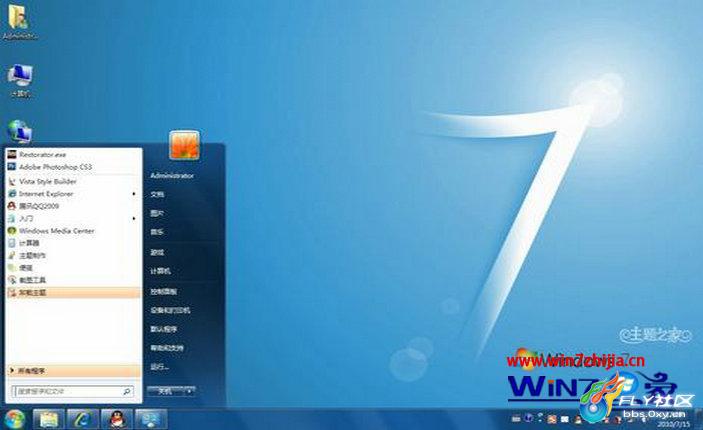Open 默认程序 (Default Programs)
The width and height of the screenshot is (703, 430).
click(163, 329)
